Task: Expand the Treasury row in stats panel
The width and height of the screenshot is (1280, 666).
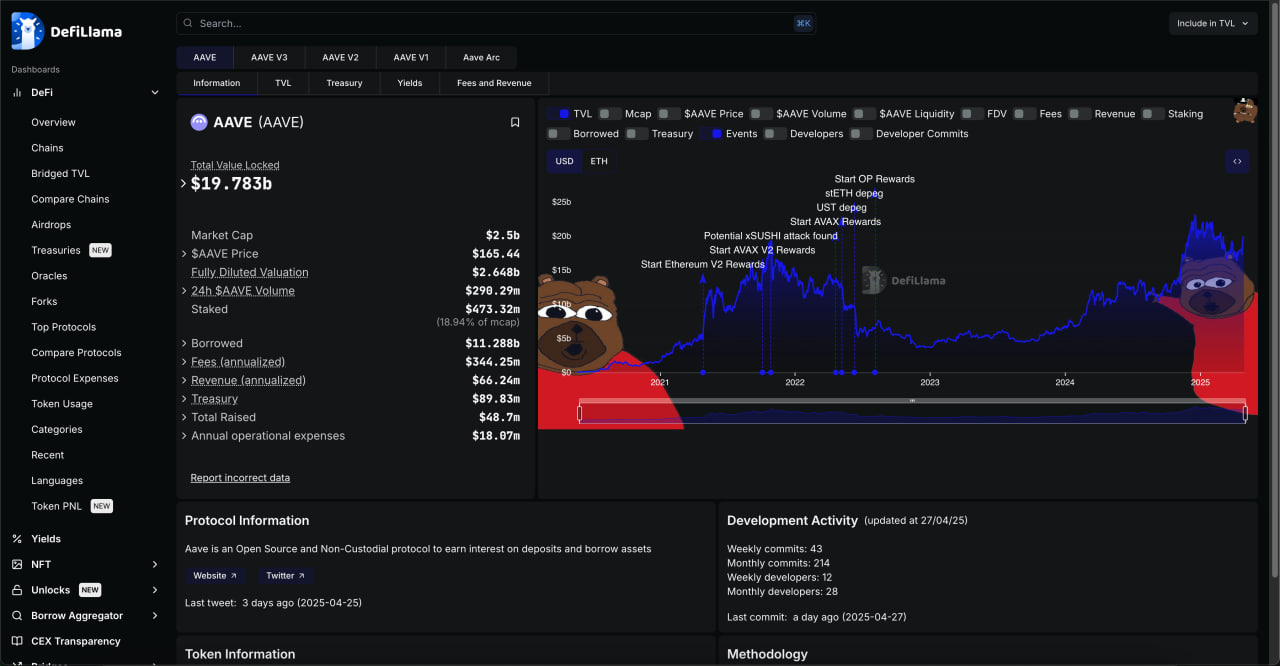Action: [184, 399]
